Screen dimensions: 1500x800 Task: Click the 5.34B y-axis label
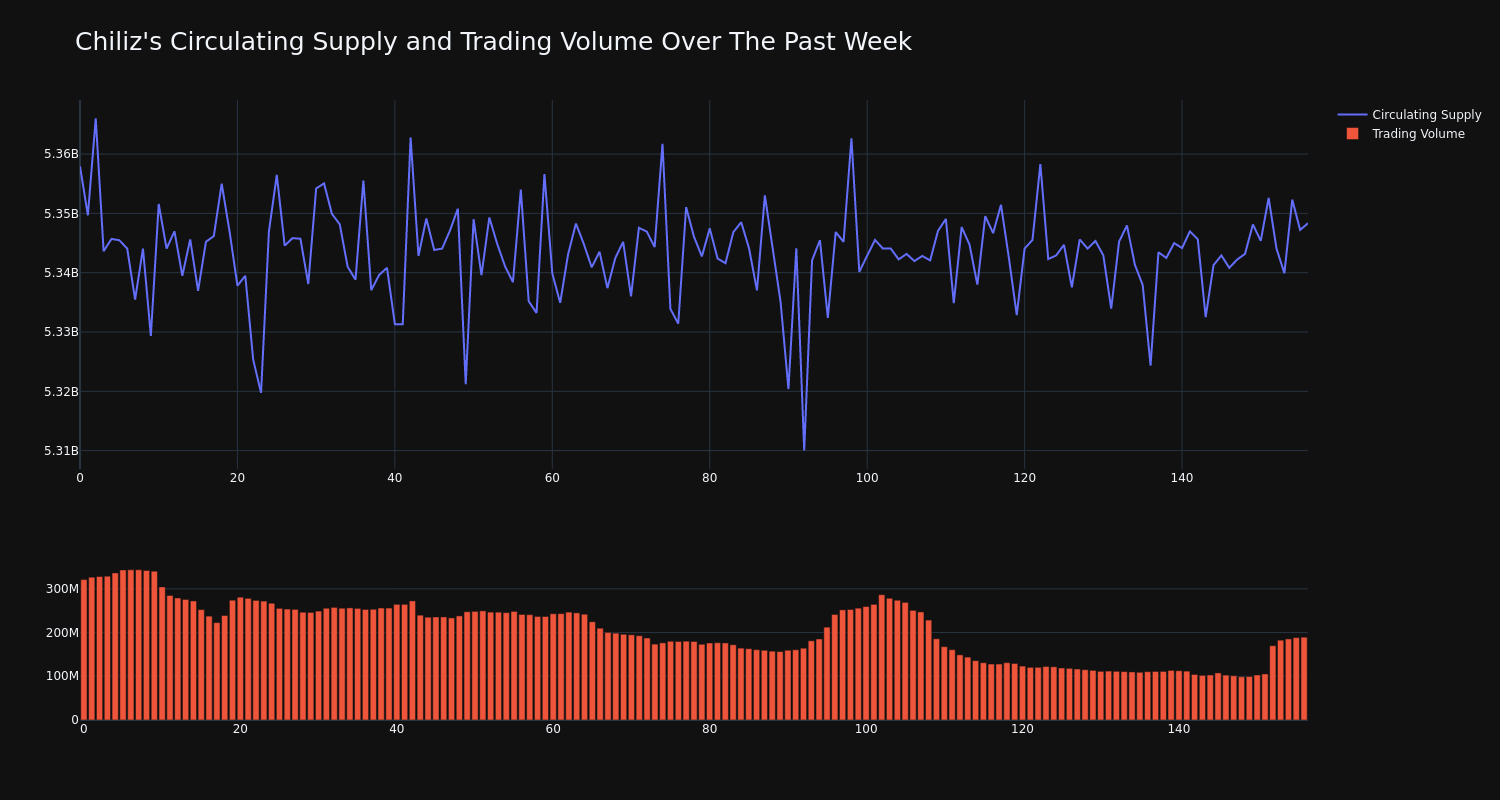tap(61, 272)
